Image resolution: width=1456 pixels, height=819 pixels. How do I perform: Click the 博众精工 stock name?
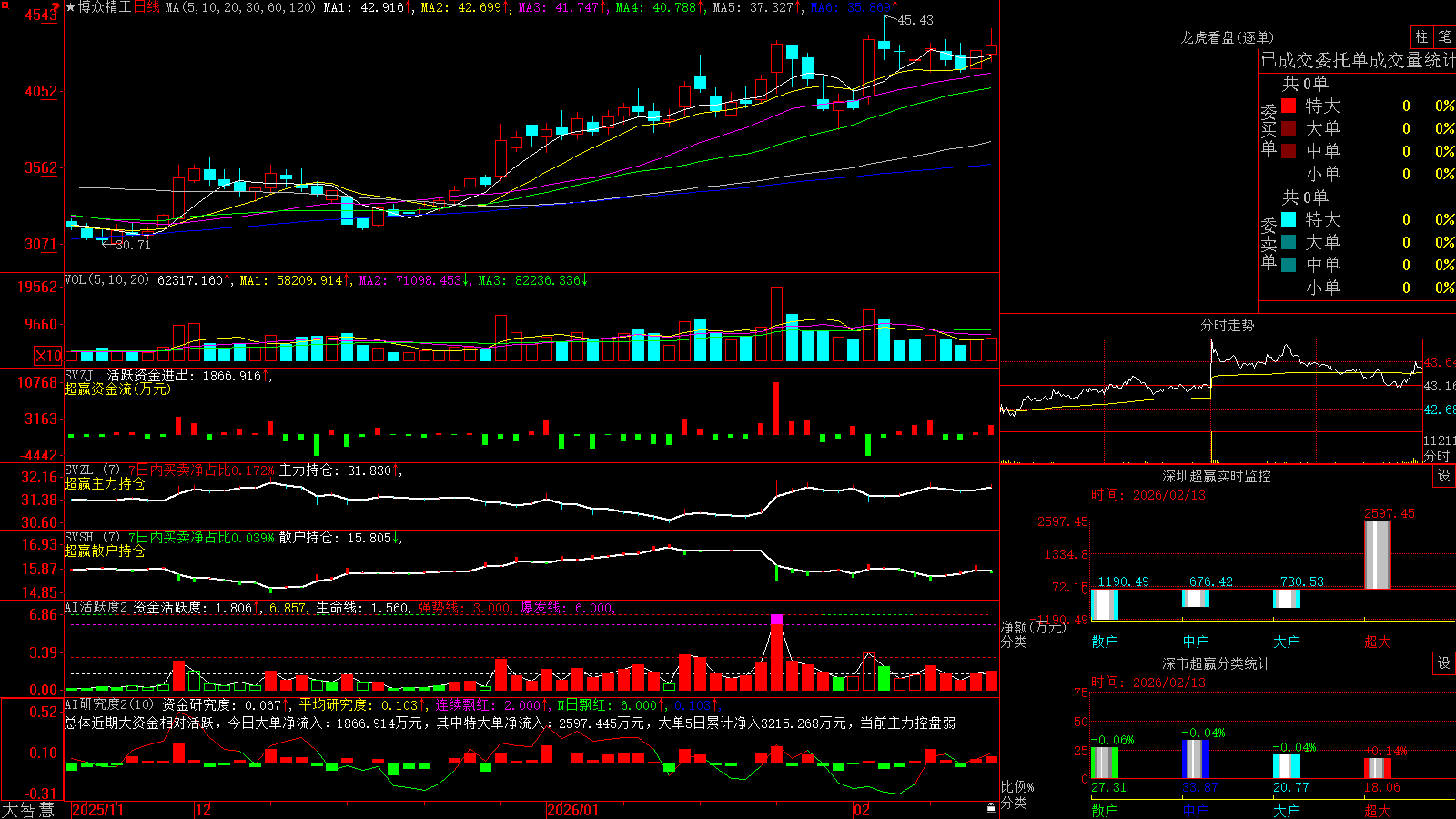click(x=105, y=7)
